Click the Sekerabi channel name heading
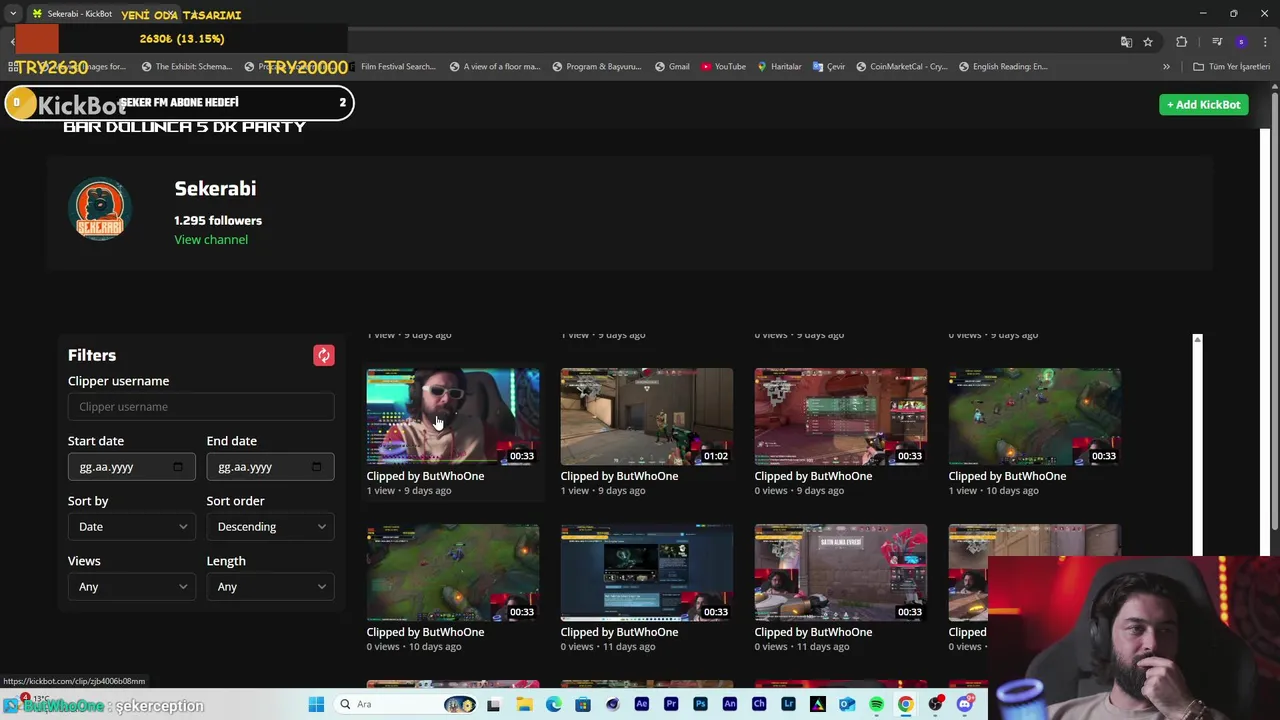Screen dimensions: 1280x720 point(215,189)
